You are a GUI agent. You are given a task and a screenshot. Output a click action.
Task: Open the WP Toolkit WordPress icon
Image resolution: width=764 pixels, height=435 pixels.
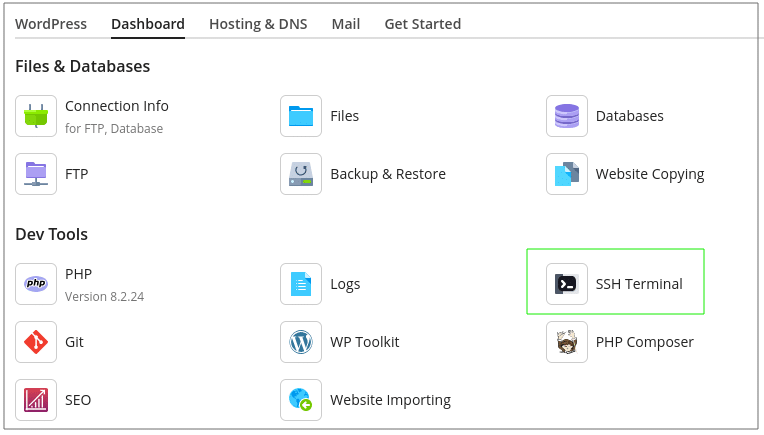click(301, 342)
